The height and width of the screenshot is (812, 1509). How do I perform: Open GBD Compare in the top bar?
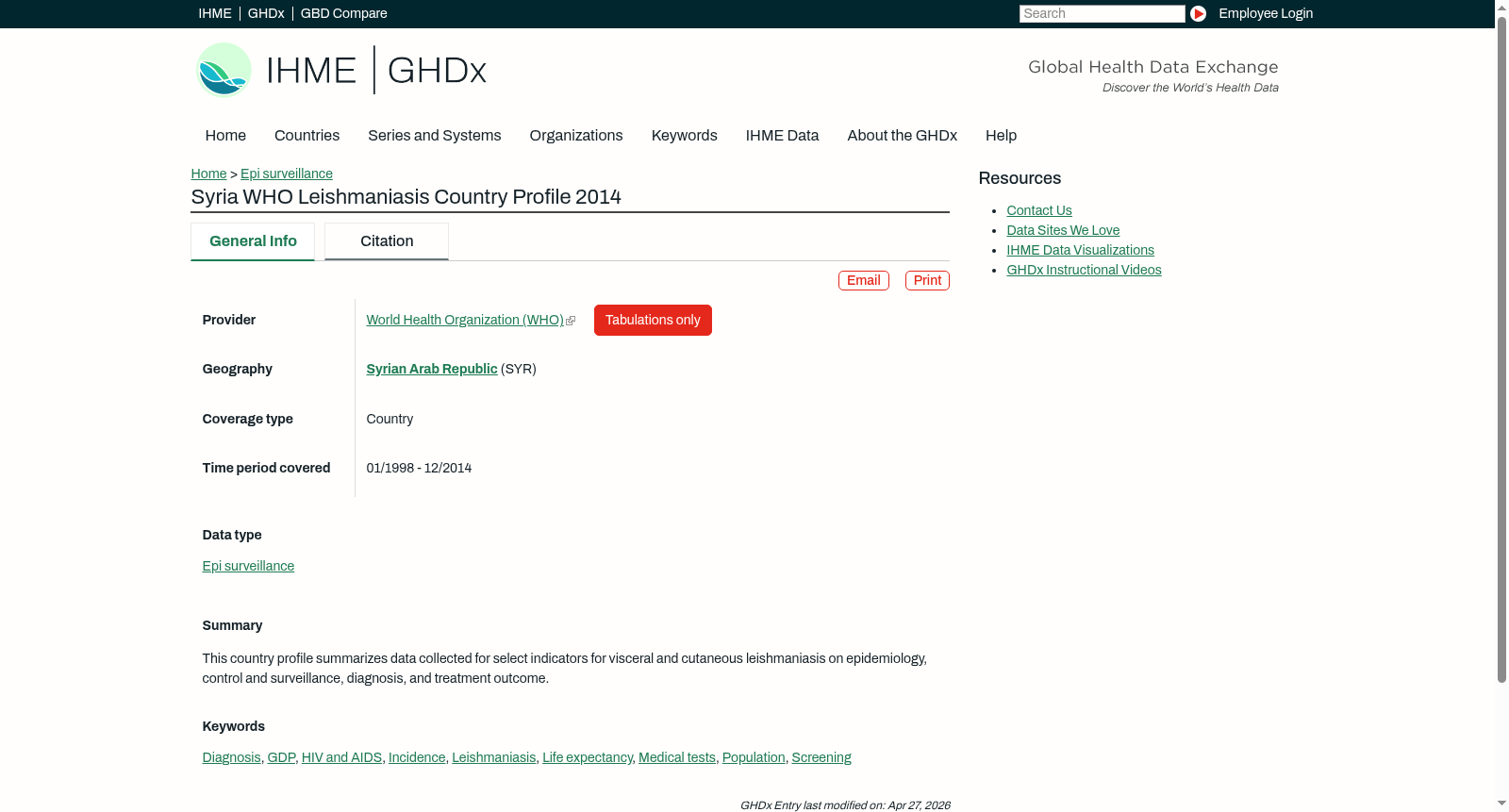point(344,13)
